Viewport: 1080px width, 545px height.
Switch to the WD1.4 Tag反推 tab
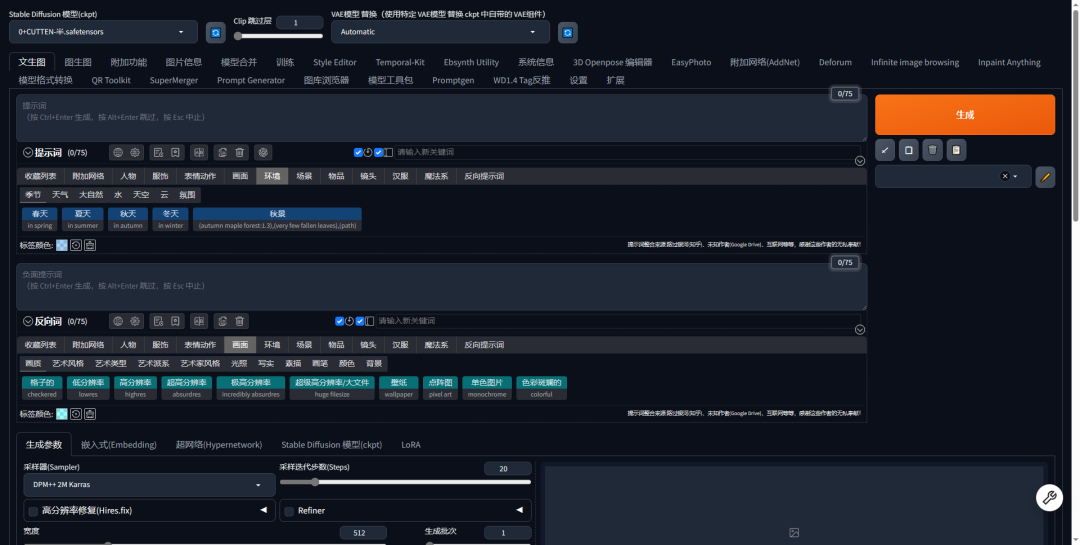(521, 80)
